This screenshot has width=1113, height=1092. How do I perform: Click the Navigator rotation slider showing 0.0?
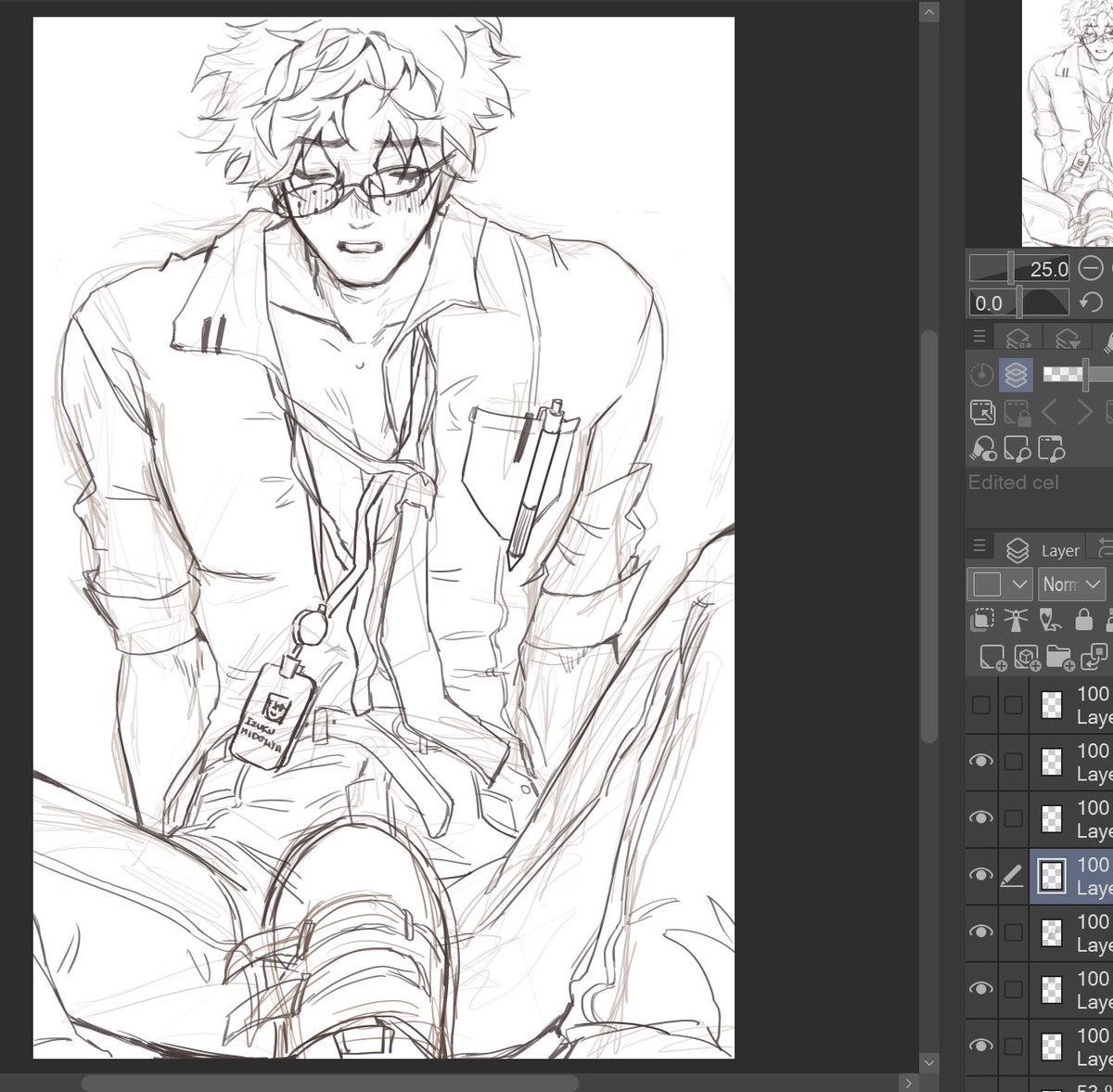pos(1020,302)
